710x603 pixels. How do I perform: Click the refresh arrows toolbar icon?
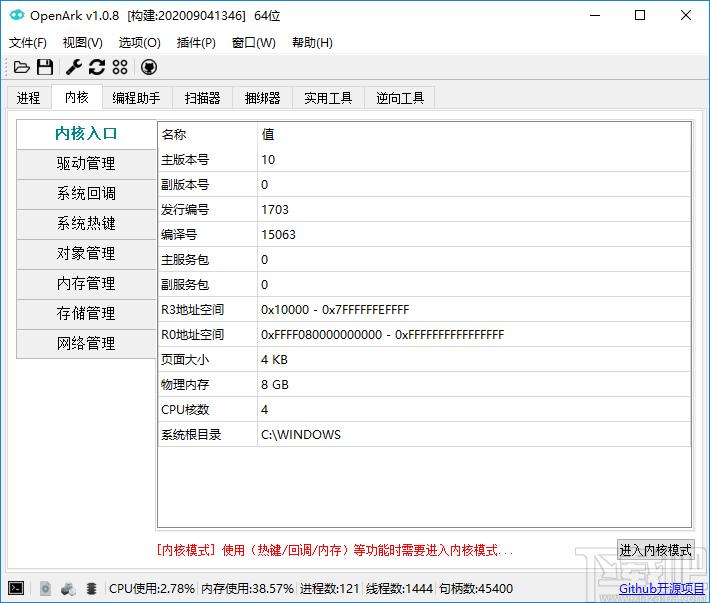pos(97,67)
